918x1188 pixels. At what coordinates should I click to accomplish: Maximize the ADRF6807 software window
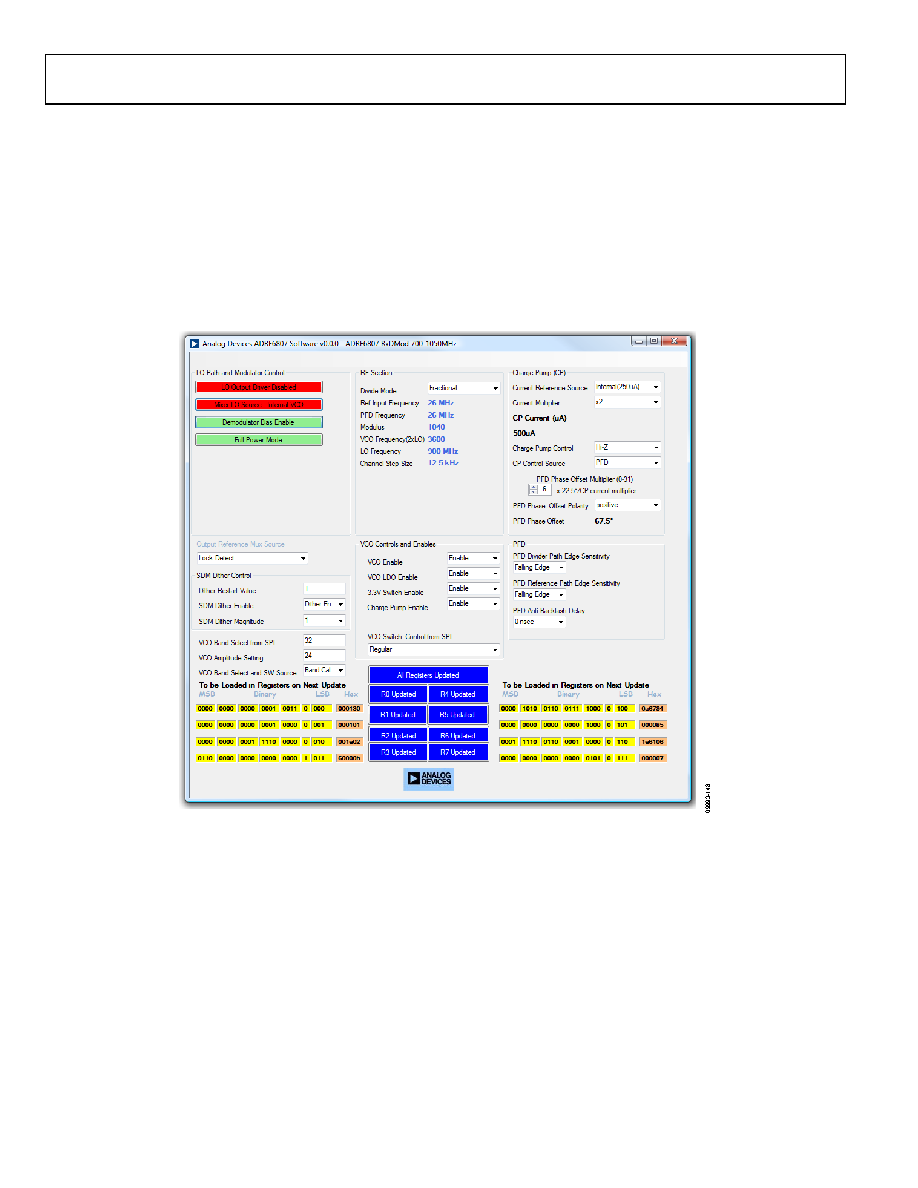point(653,341)
